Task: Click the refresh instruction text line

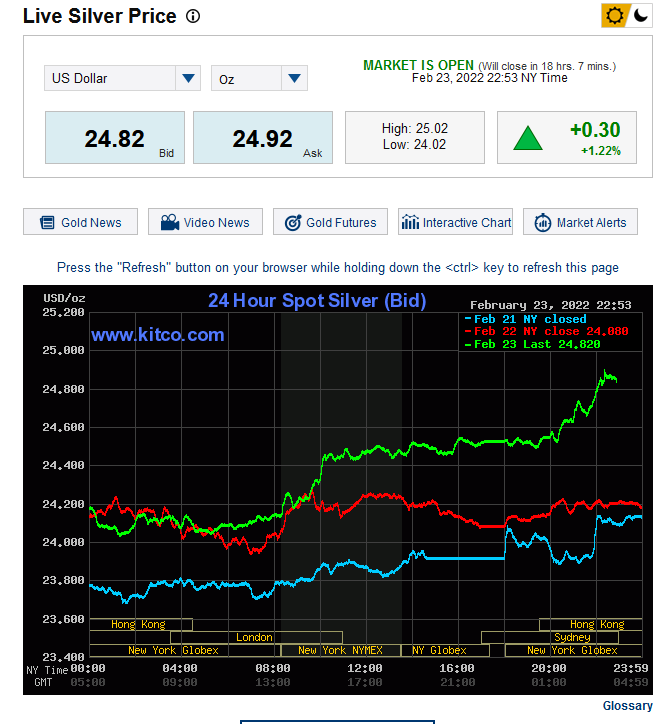Action: click(x=338, y=267)
